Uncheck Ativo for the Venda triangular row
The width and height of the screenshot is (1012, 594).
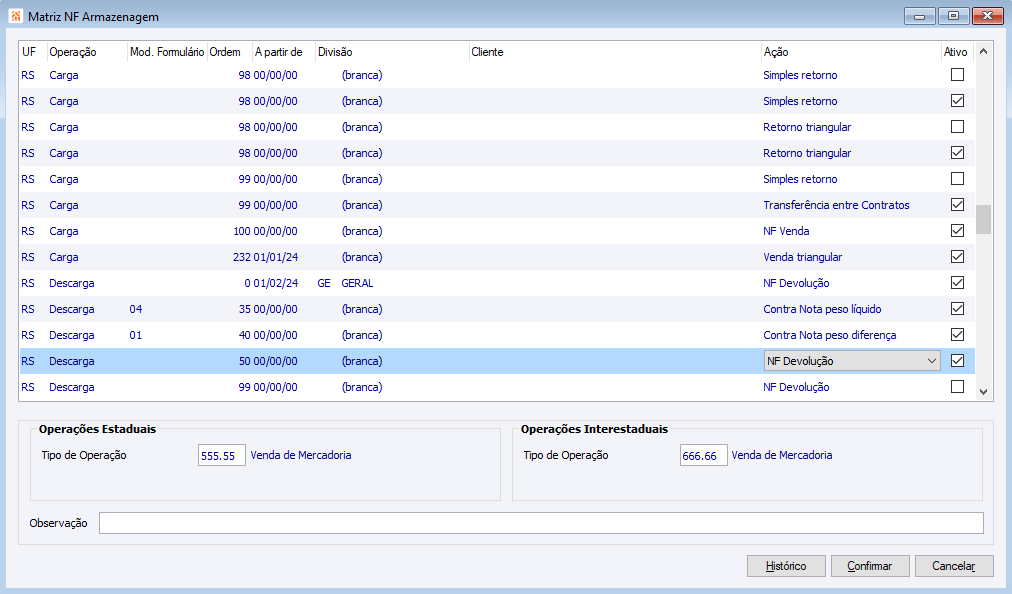click(x=957, y=256)
